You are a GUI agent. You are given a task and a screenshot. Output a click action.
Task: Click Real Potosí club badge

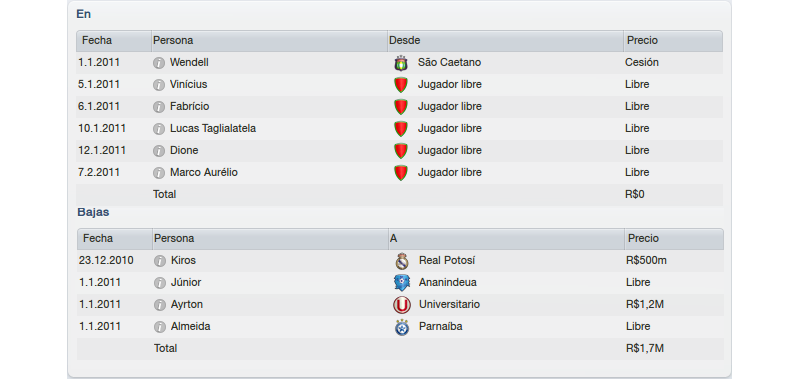pyautogui.click(x=403, y=261)
